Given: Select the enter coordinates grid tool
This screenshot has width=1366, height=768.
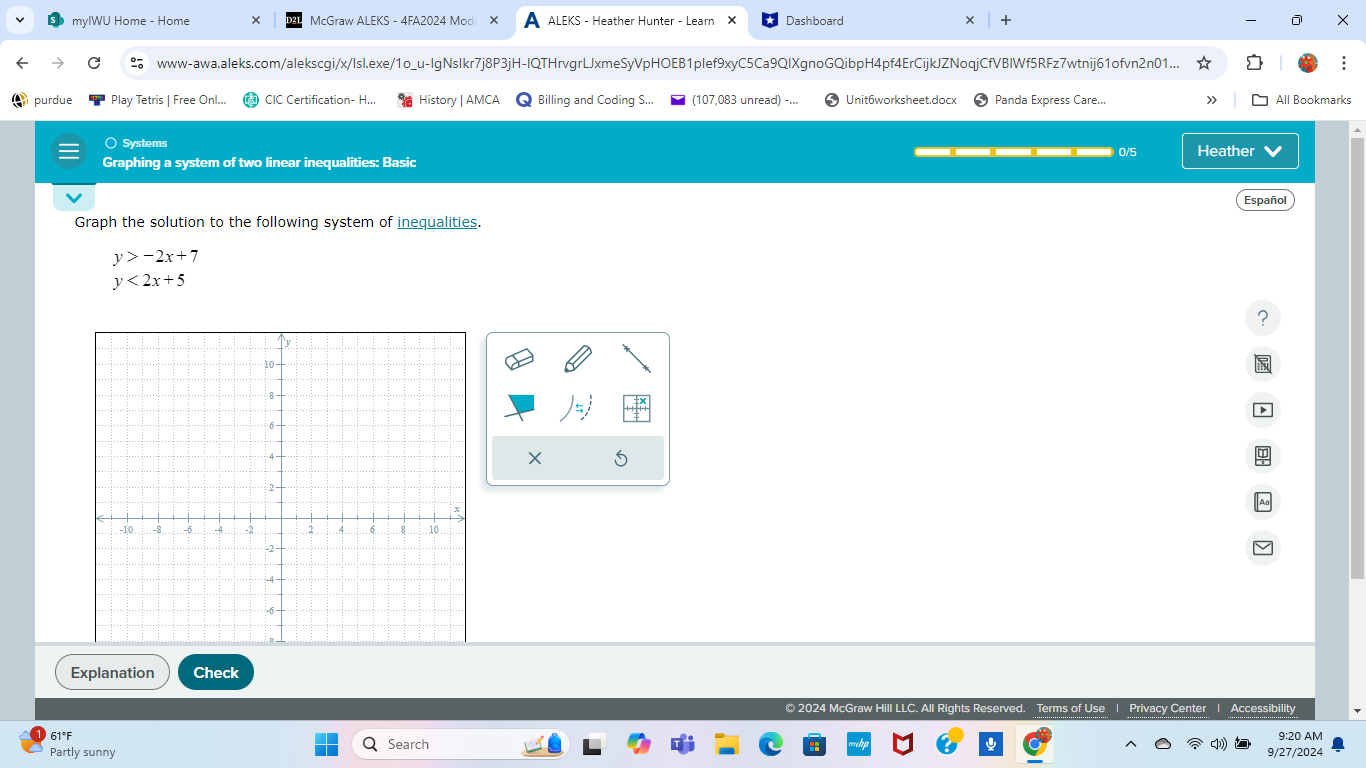Looking at the screenshot, I should click(637, 407).
